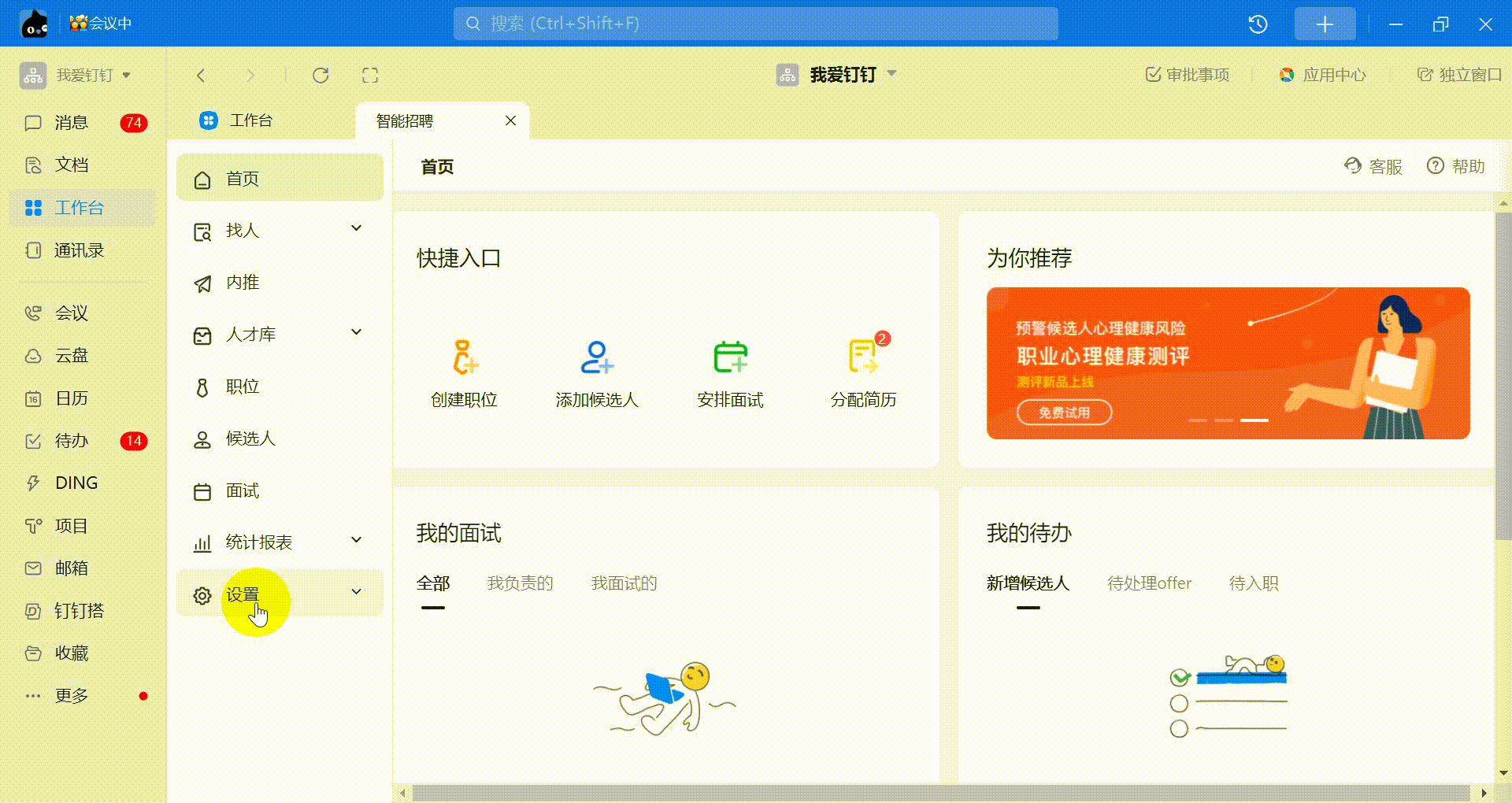Screen dimensions: 1512x803
Task: Expand the 找人 submenu
Action: coord(356,229)
